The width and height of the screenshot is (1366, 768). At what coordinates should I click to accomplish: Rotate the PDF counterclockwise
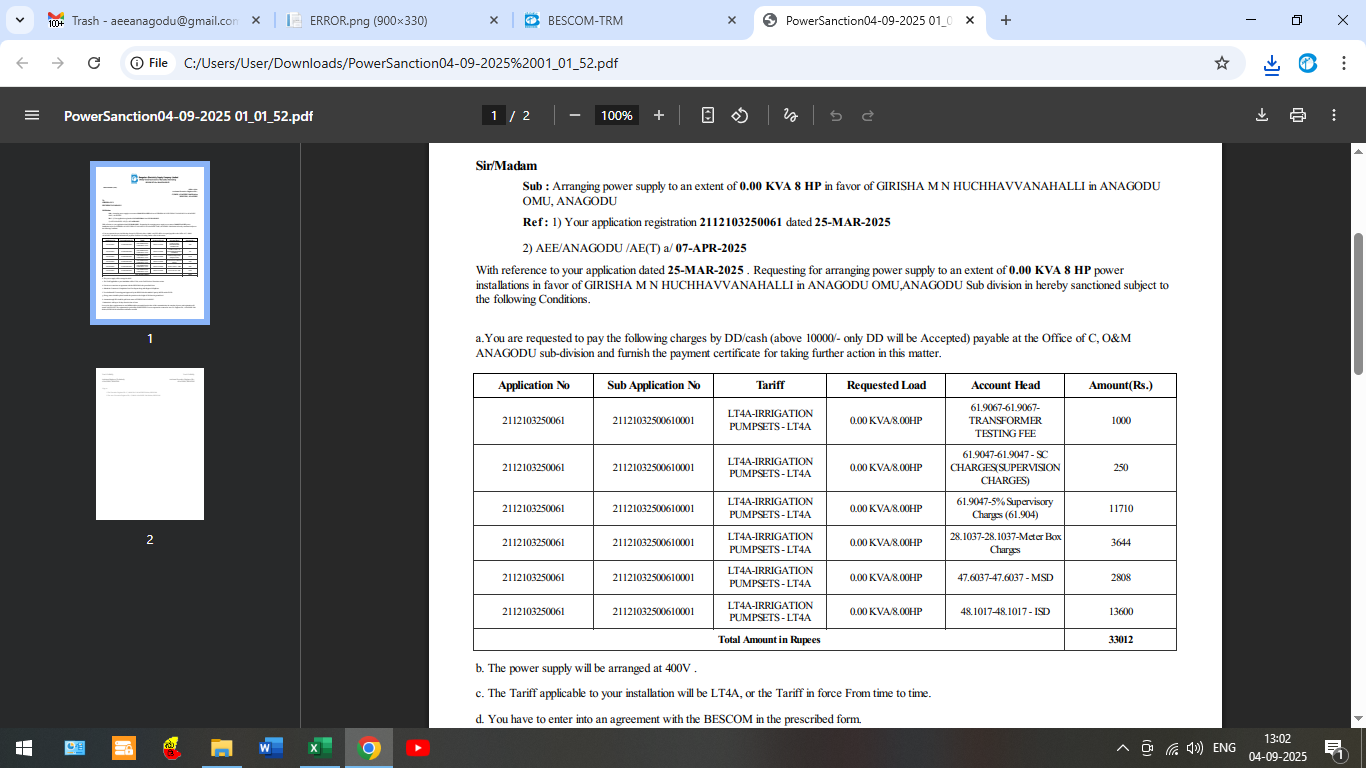740,115
